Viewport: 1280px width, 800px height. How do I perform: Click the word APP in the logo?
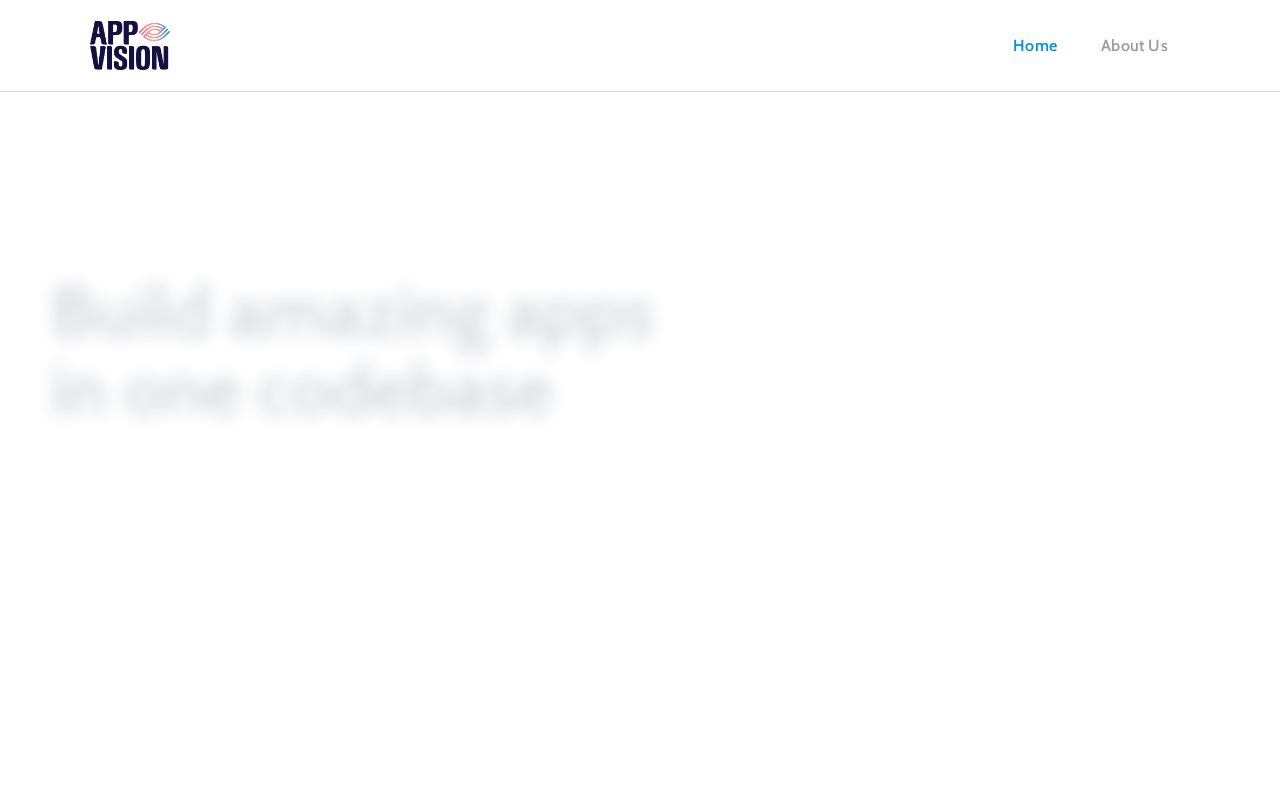point(113,32)
